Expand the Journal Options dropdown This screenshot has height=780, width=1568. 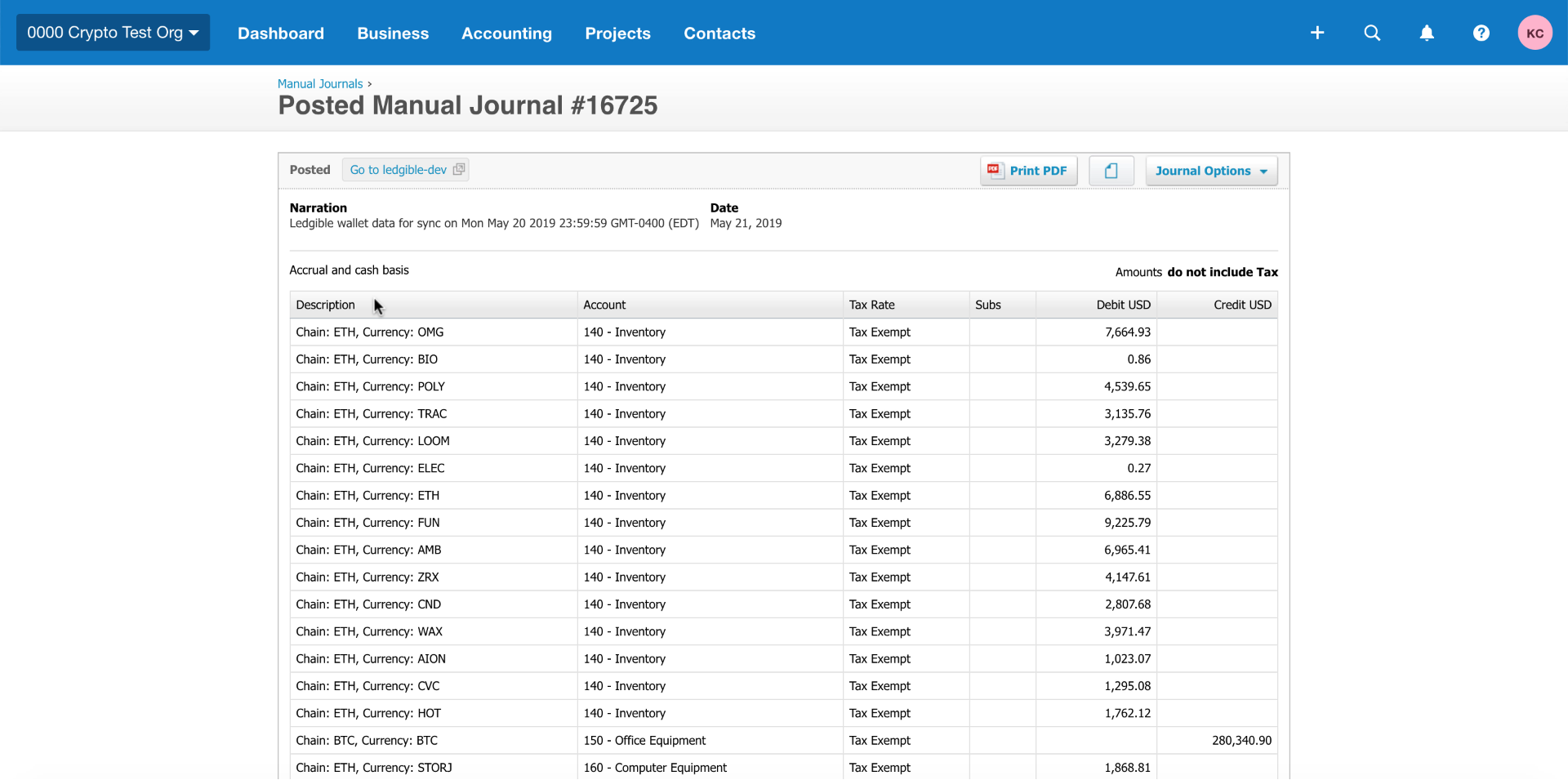[x=1211, y=171]
